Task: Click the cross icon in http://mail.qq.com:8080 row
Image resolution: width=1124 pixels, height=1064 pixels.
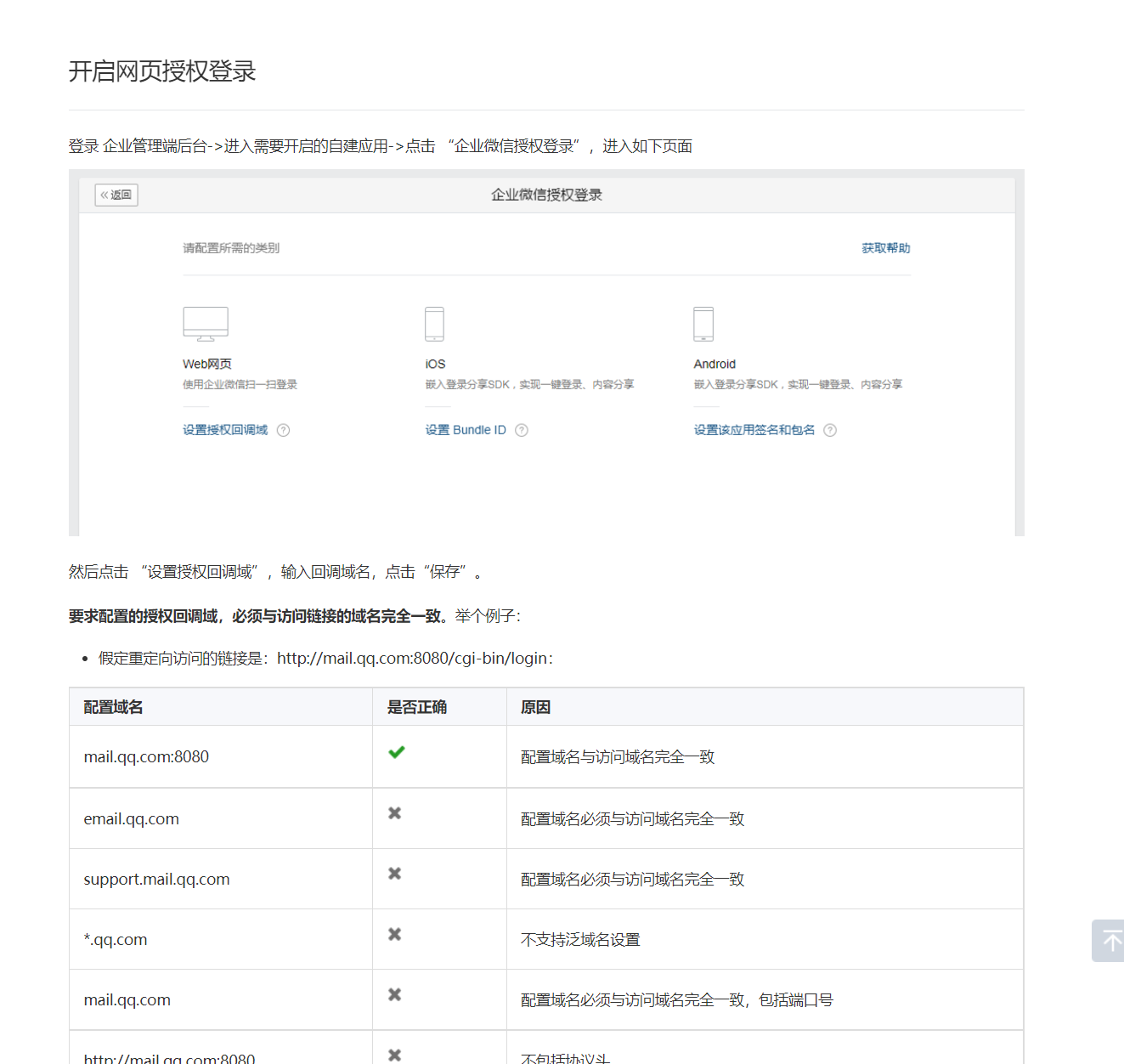Action: (395, 1055)
